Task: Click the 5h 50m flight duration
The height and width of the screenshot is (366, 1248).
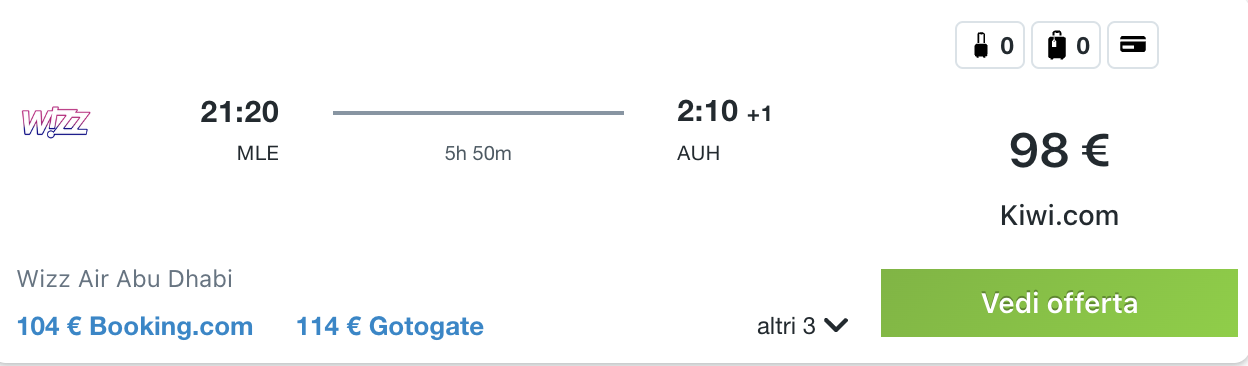Action: click(478, 154)
